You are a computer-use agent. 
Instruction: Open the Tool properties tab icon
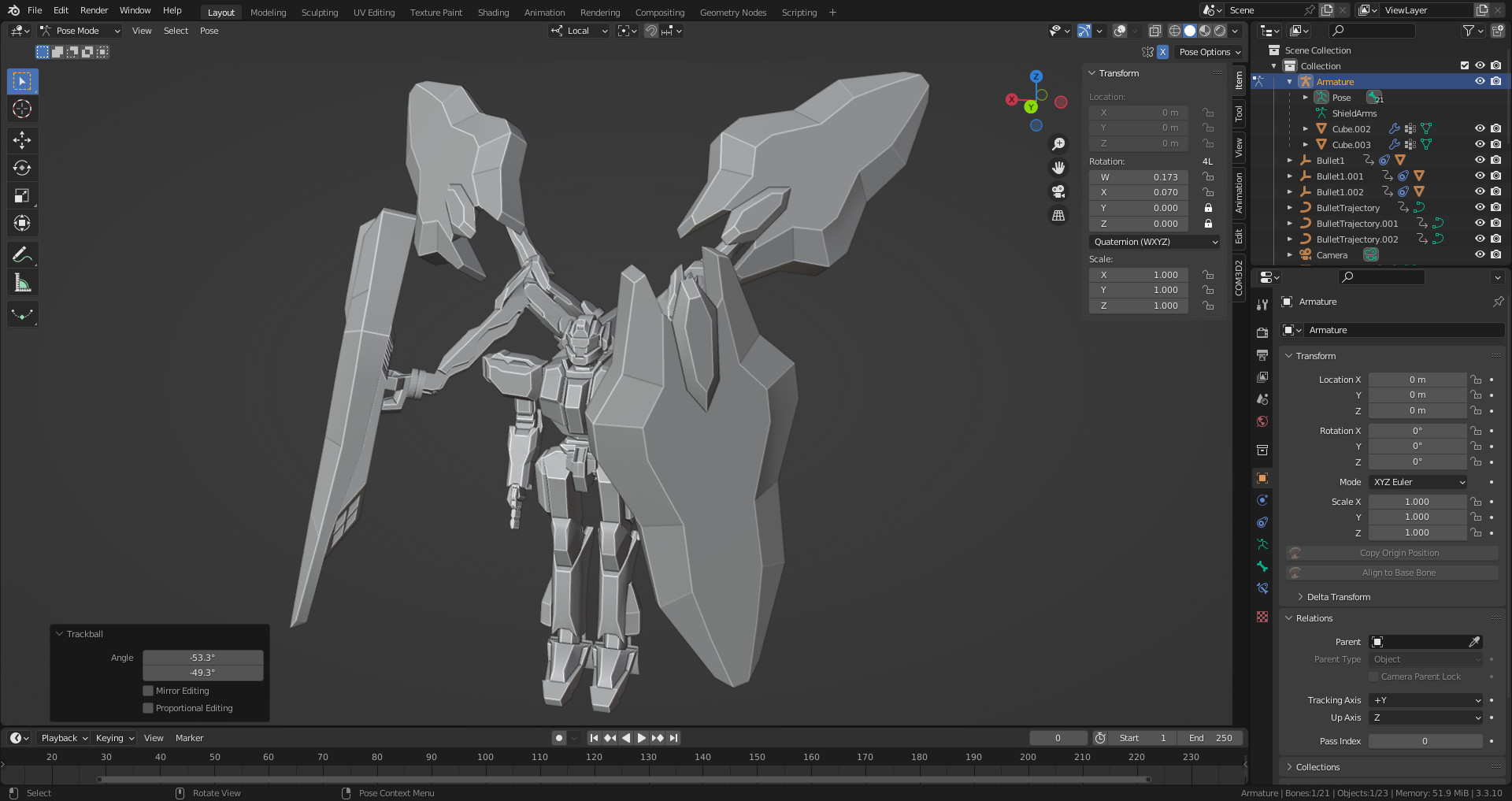pyautogui.click(x=1262, y=305)
